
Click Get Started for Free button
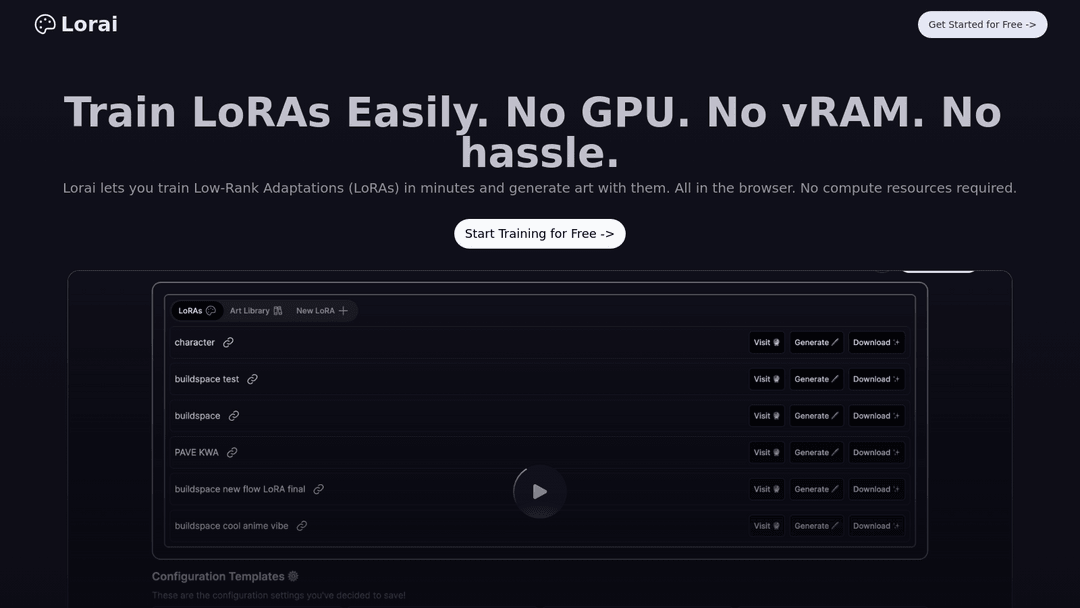[982, 25]
